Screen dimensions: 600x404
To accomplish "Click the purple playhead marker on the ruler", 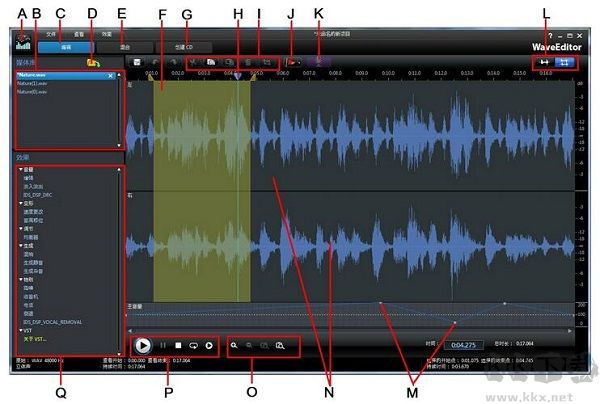I will click(238, 76).
